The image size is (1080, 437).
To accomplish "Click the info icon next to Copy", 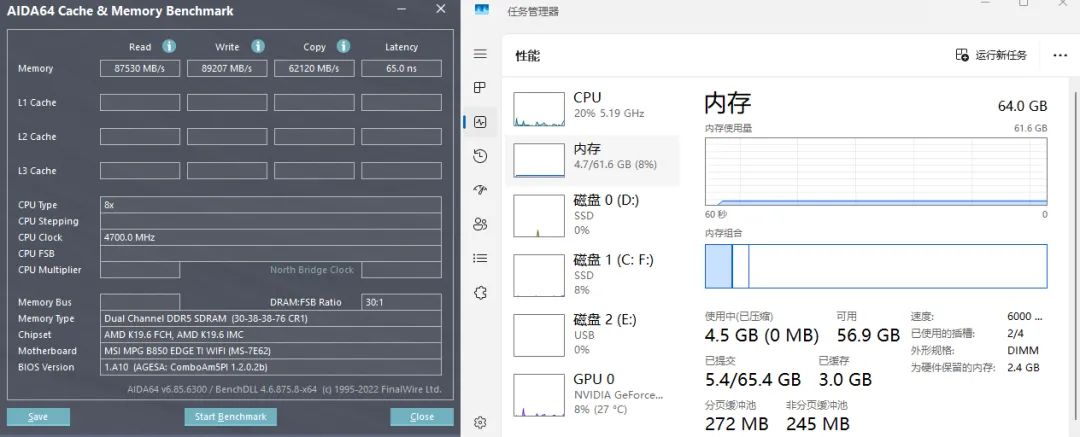I will pyautogui.click(x=343, y=46).
